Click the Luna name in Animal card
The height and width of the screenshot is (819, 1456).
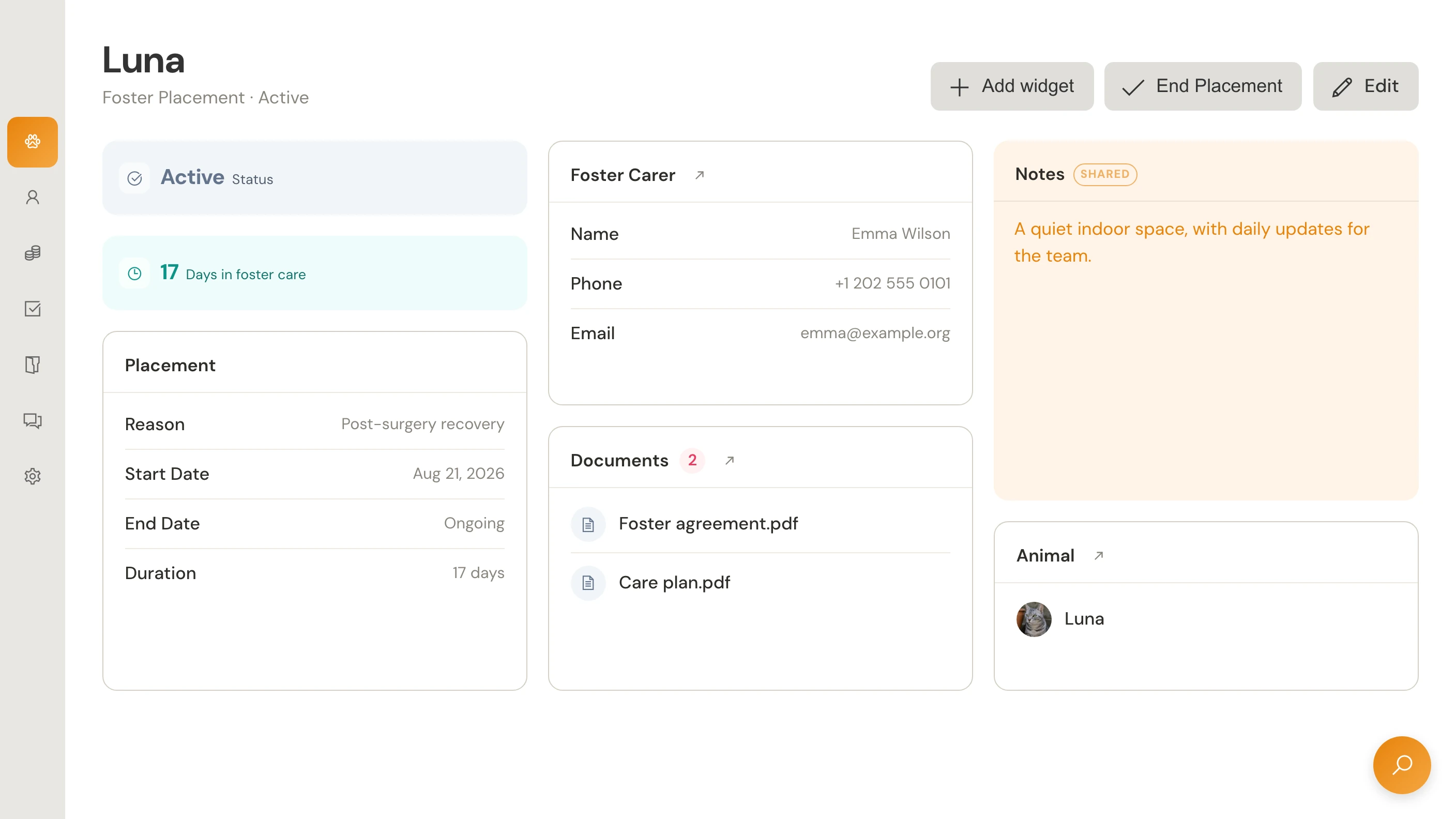[1084, 618]
